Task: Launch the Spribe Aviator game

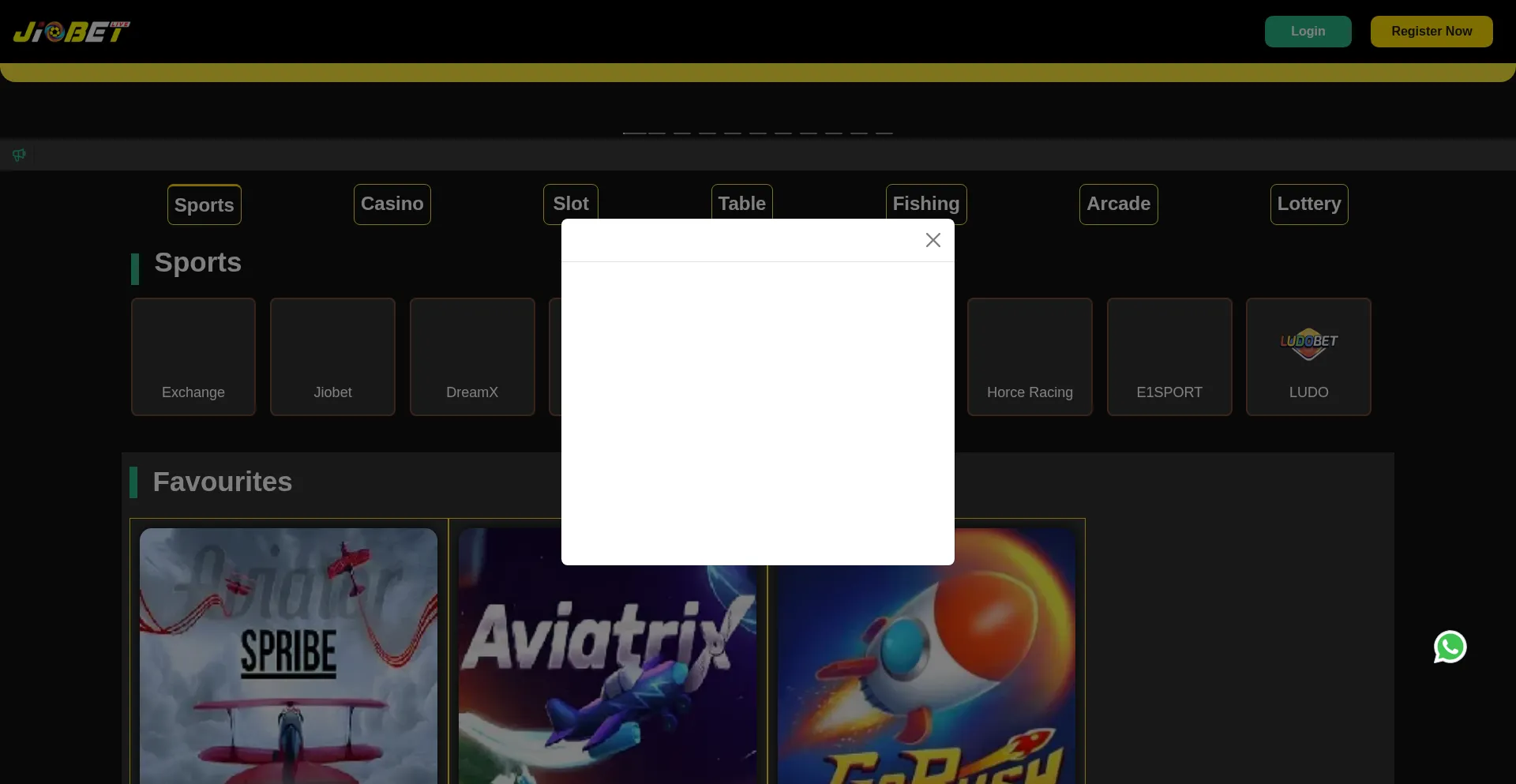Action: pos(288,655)
